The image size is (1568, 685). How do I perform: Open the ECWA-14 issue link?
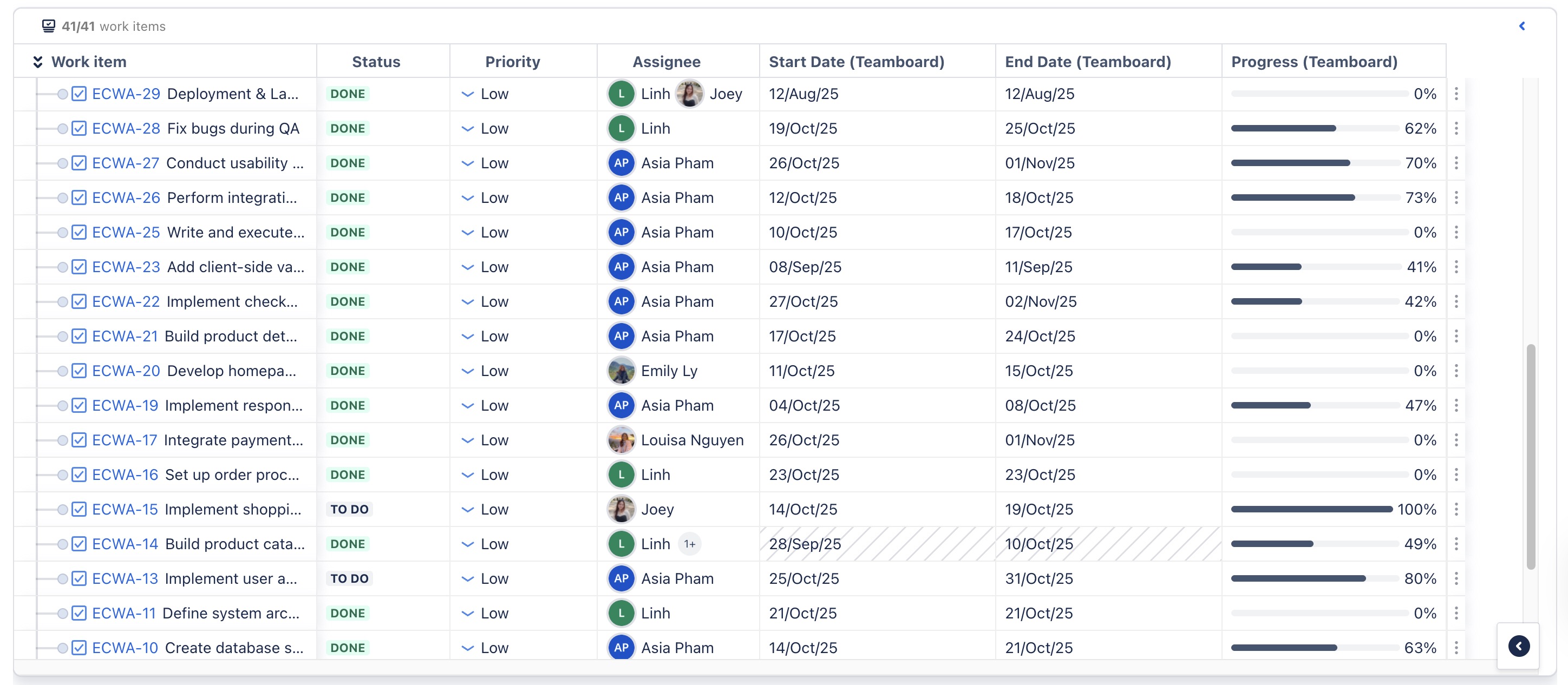125,544
